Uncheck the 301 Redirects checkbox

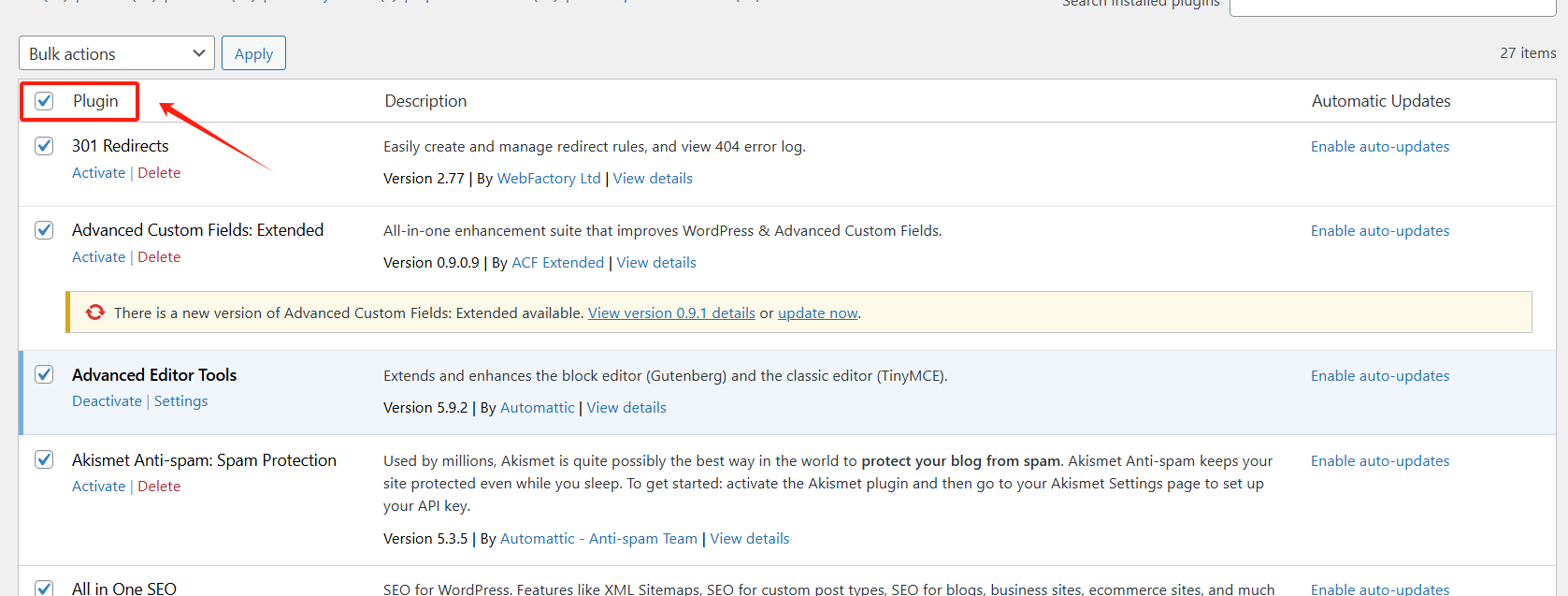click(44, 146)
